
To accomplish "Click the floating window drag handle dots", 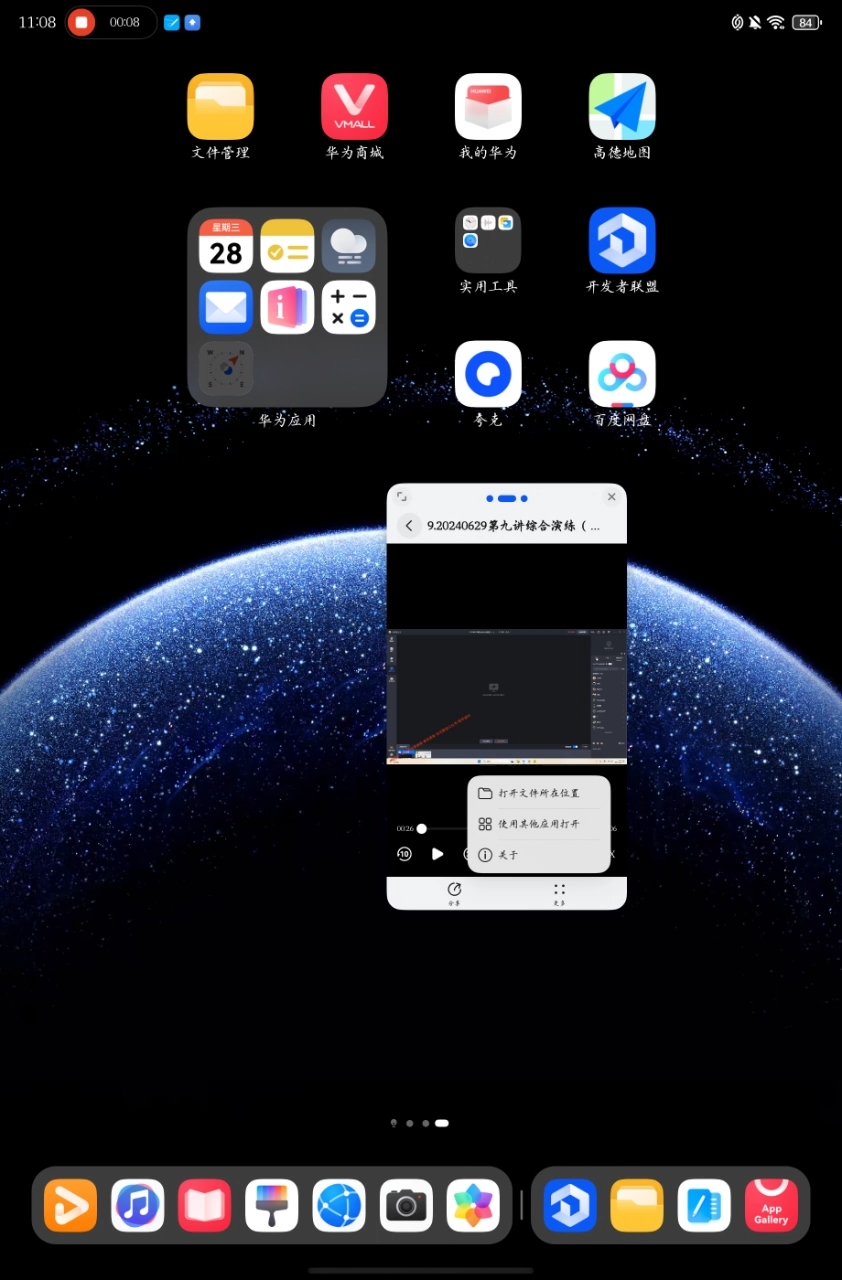I will tap(506, 498).
